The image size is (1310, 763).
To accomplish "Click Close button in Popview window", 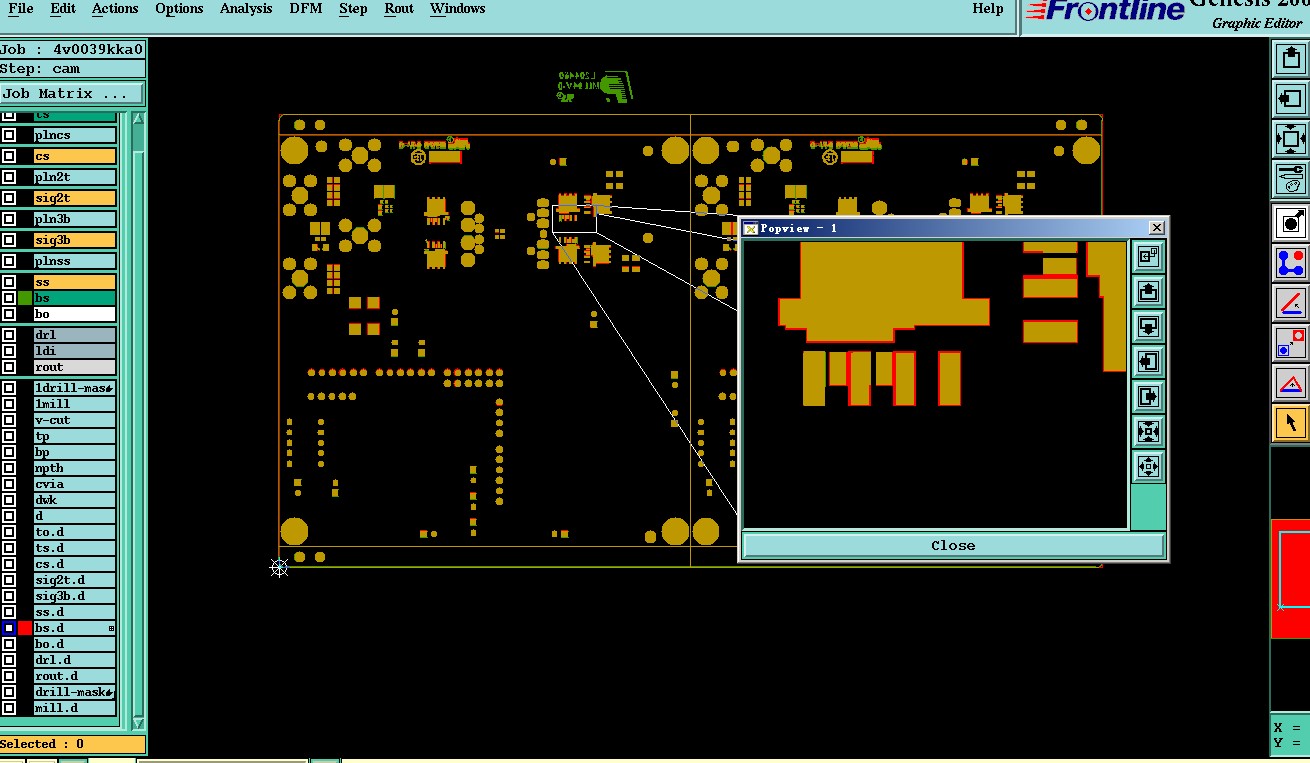I will [953, 546].
